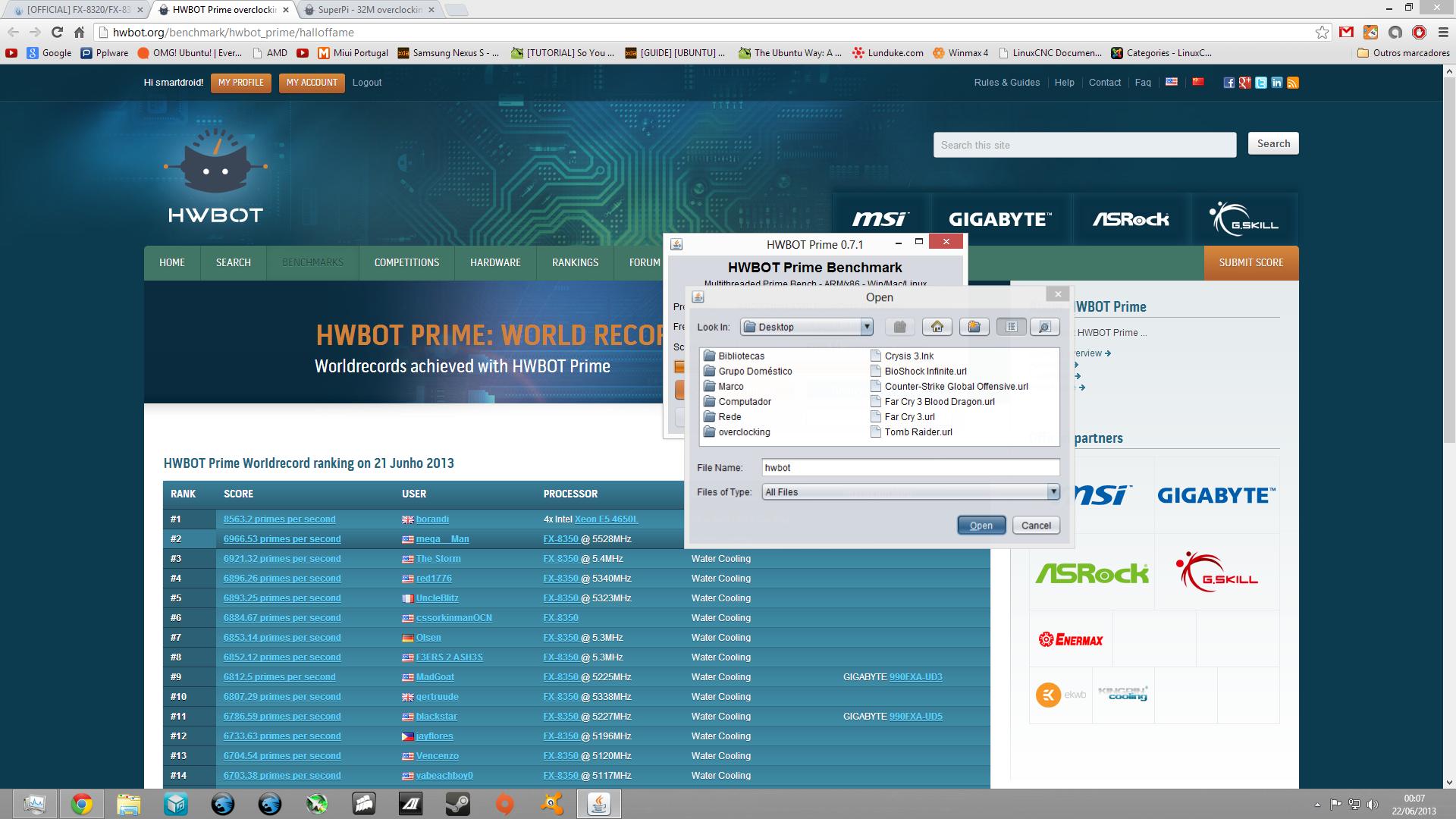Click the MY ACCOUNT button
Image resolution: width=1456 pixels, height=819 pixels.
tap(312, 83)
